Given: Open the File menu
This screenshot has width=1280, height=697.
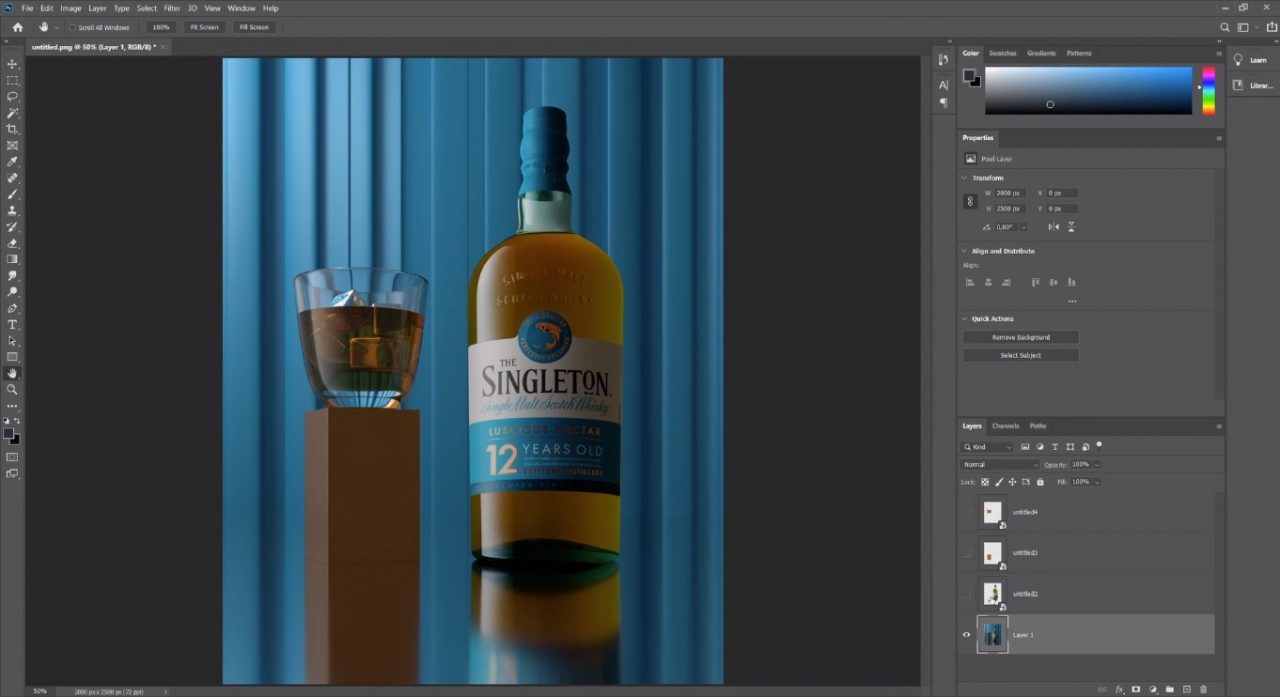Looking at the screenshot, I should pos(27,8).
